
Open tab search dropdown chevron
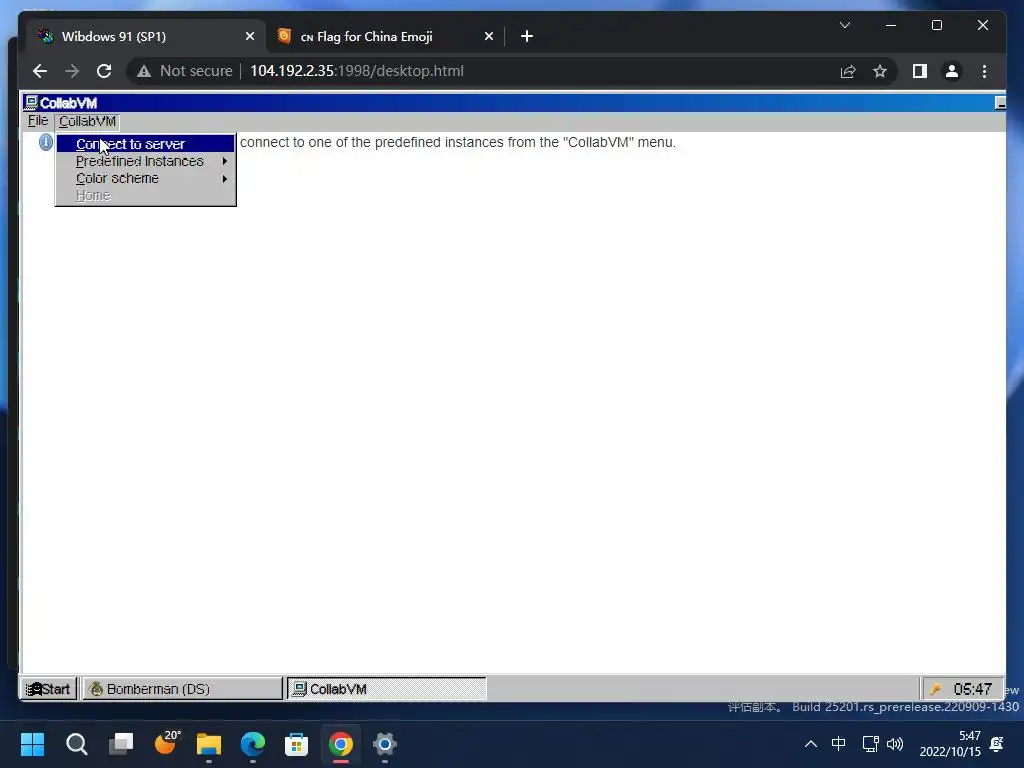pos(844,25)
